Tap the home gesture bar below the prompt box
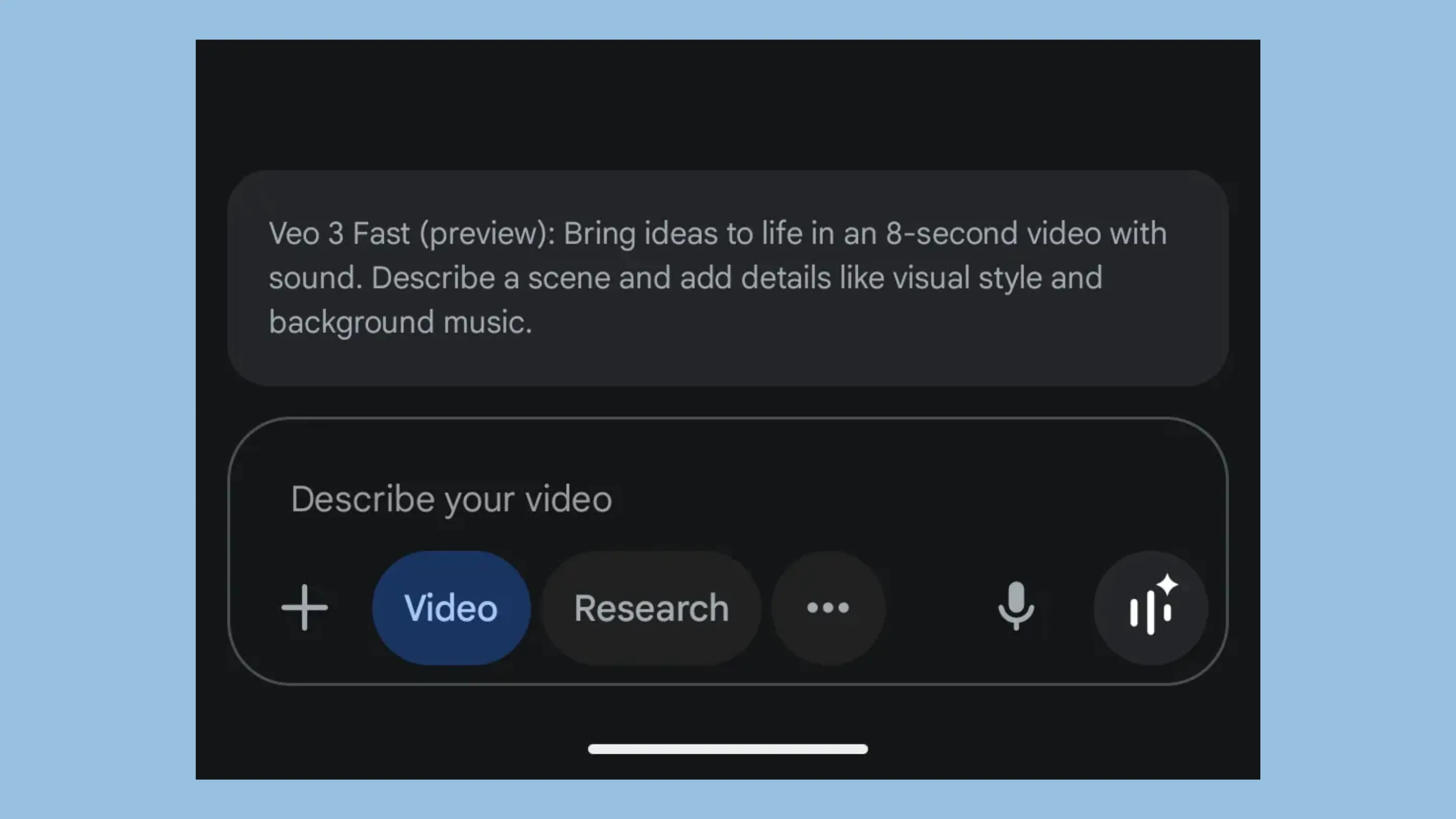This screenshot has width=1456, height=819. 727,749
